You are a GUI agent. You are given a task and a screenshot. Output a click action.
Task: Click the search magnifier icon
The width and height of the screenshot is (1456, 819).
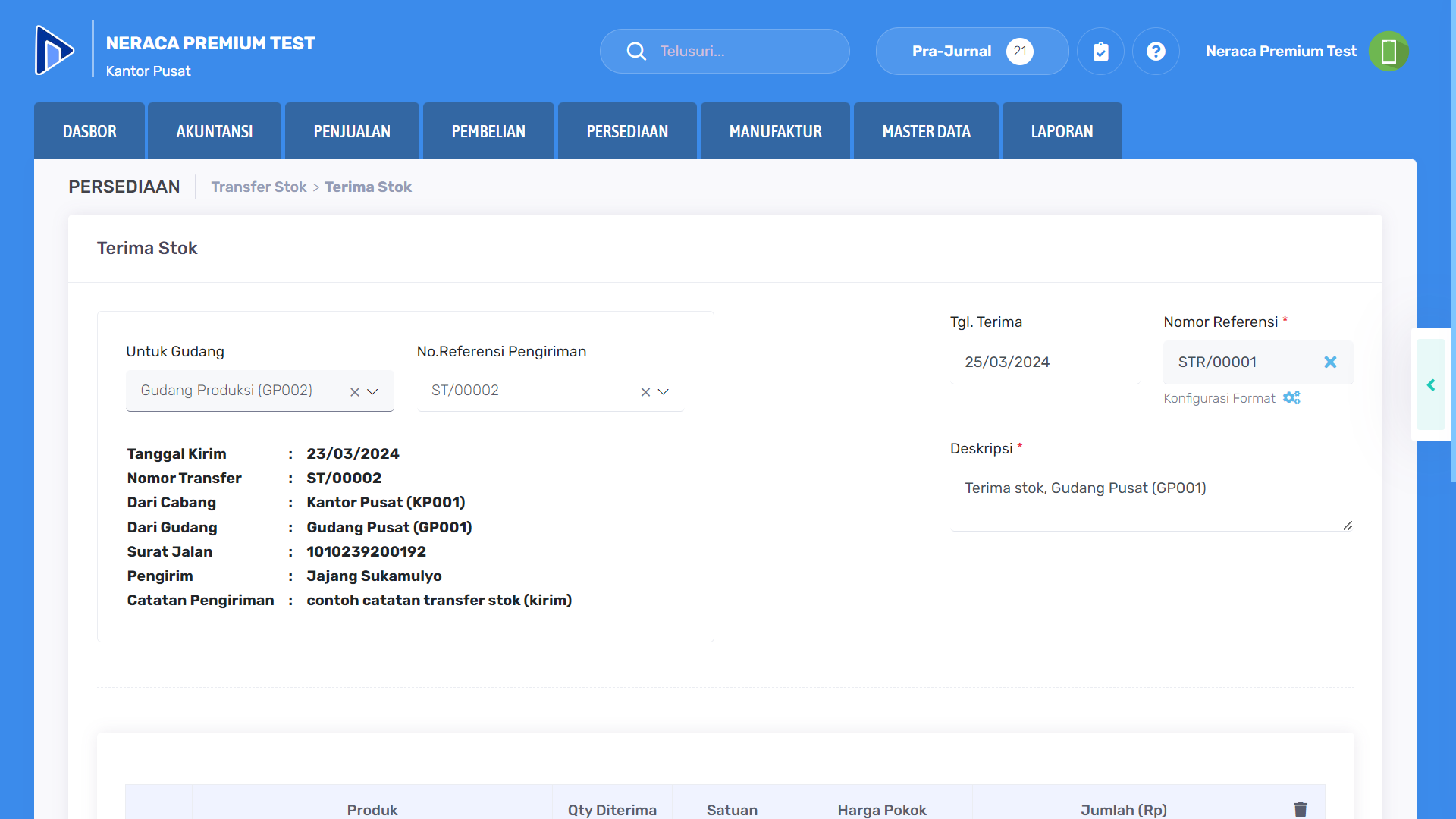[636, 52]
